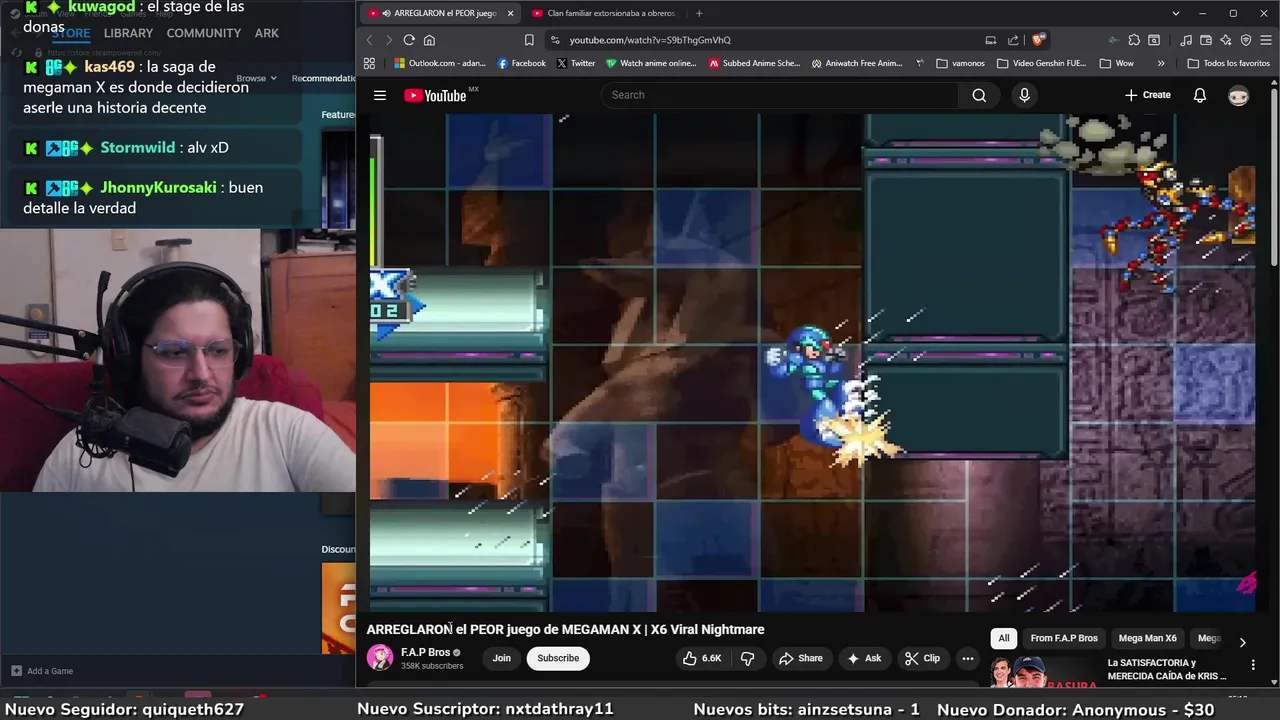The image size is (1280, 720).
Task: Open YouTube notifications bell
Action: coord(1200,95)
